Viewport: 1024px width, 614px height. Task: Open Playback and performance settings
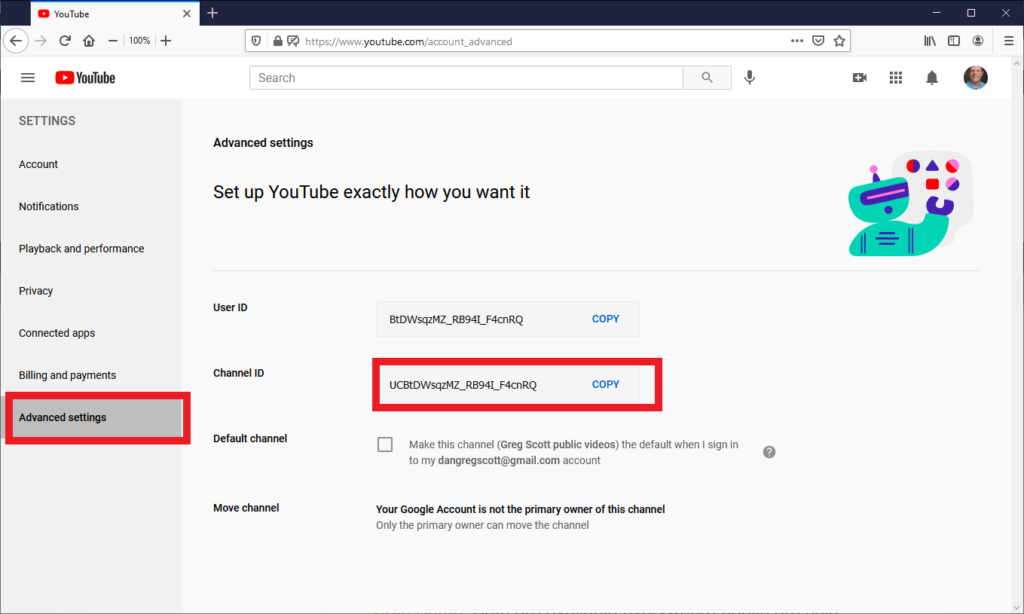82,249
